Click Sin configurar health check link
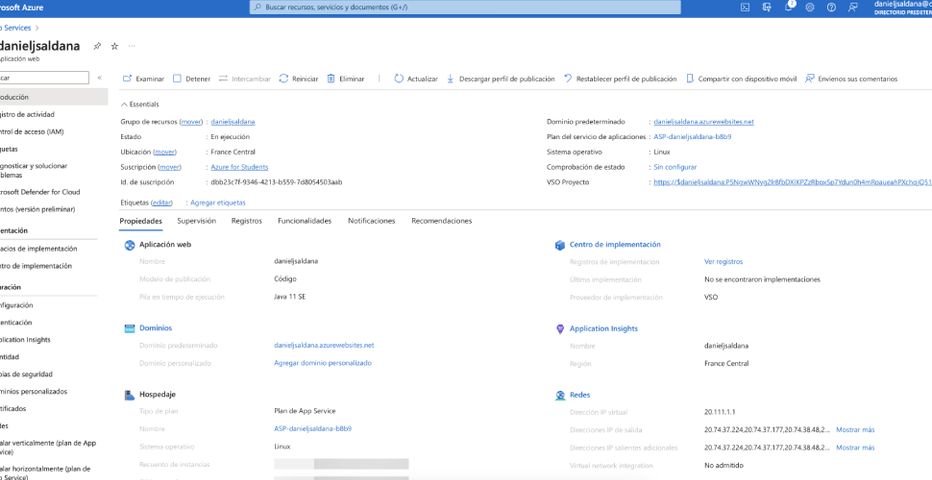Screen dimensions: 932x480 pos(675,167)
